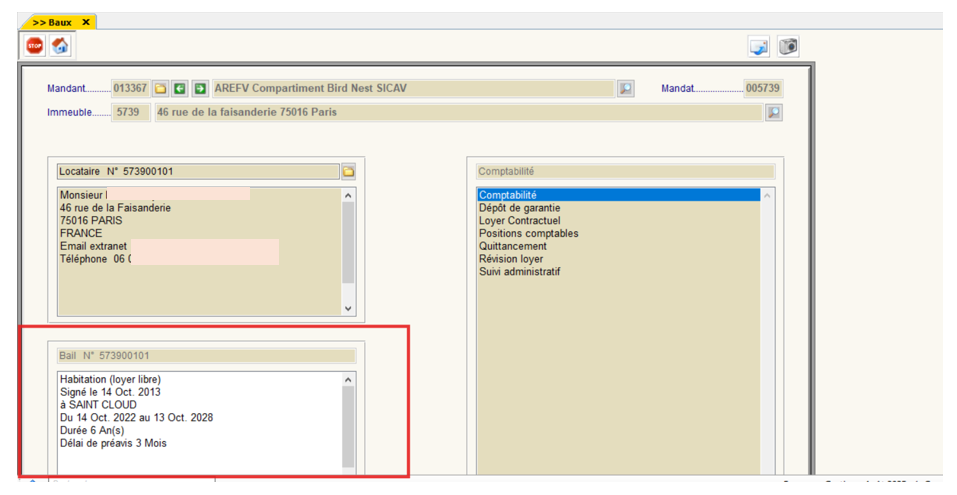Viewport: 957px width, 495px height.
Task: Click the Mandant number field 013367
Action: (129, 89)
